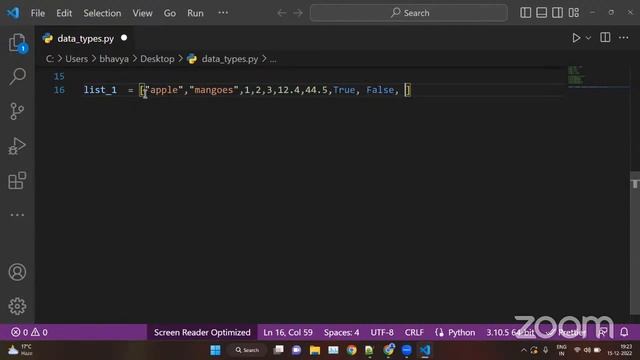Run the Python file with play button

pyautogui.click(x=576, y=38)
